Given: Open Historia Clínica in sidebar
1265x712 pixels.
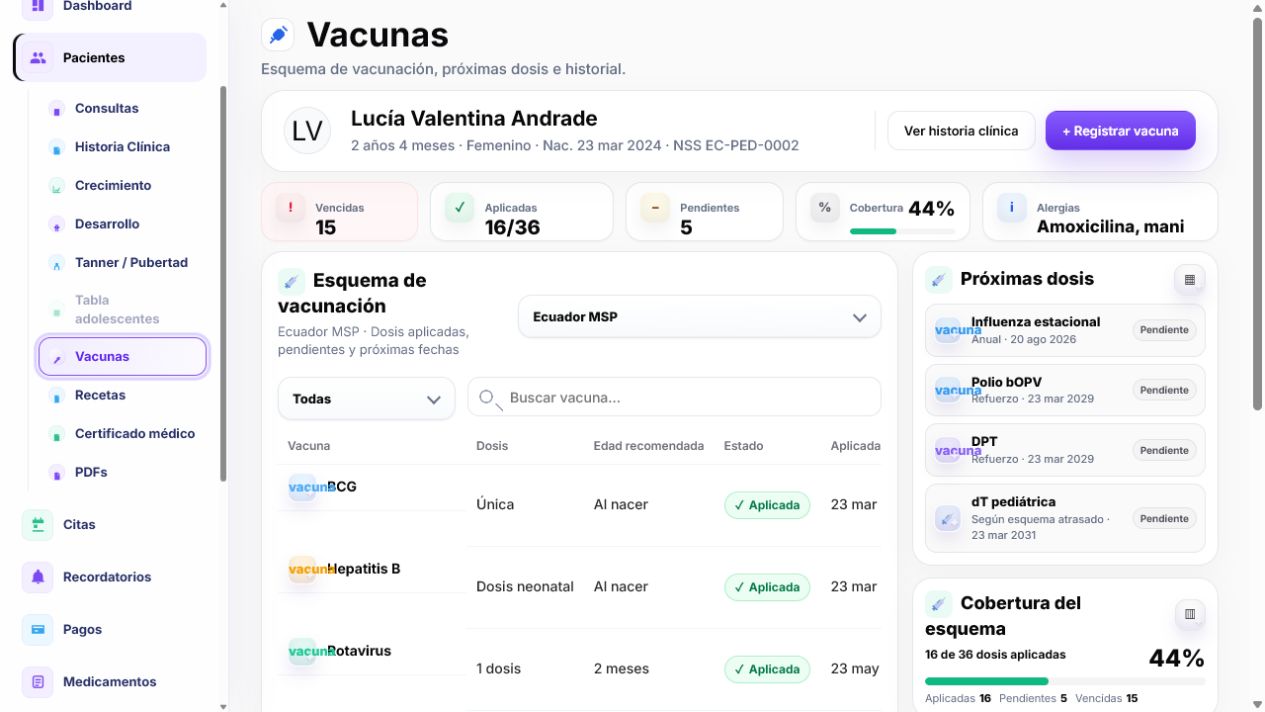Looking at the screenshot, I should (122, 147).
